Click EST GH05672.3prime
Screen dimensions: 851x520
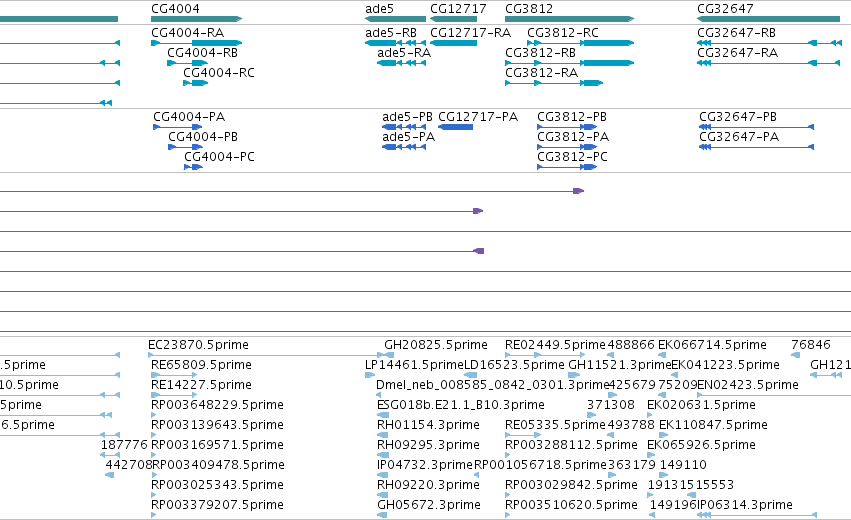pos(429,505)
